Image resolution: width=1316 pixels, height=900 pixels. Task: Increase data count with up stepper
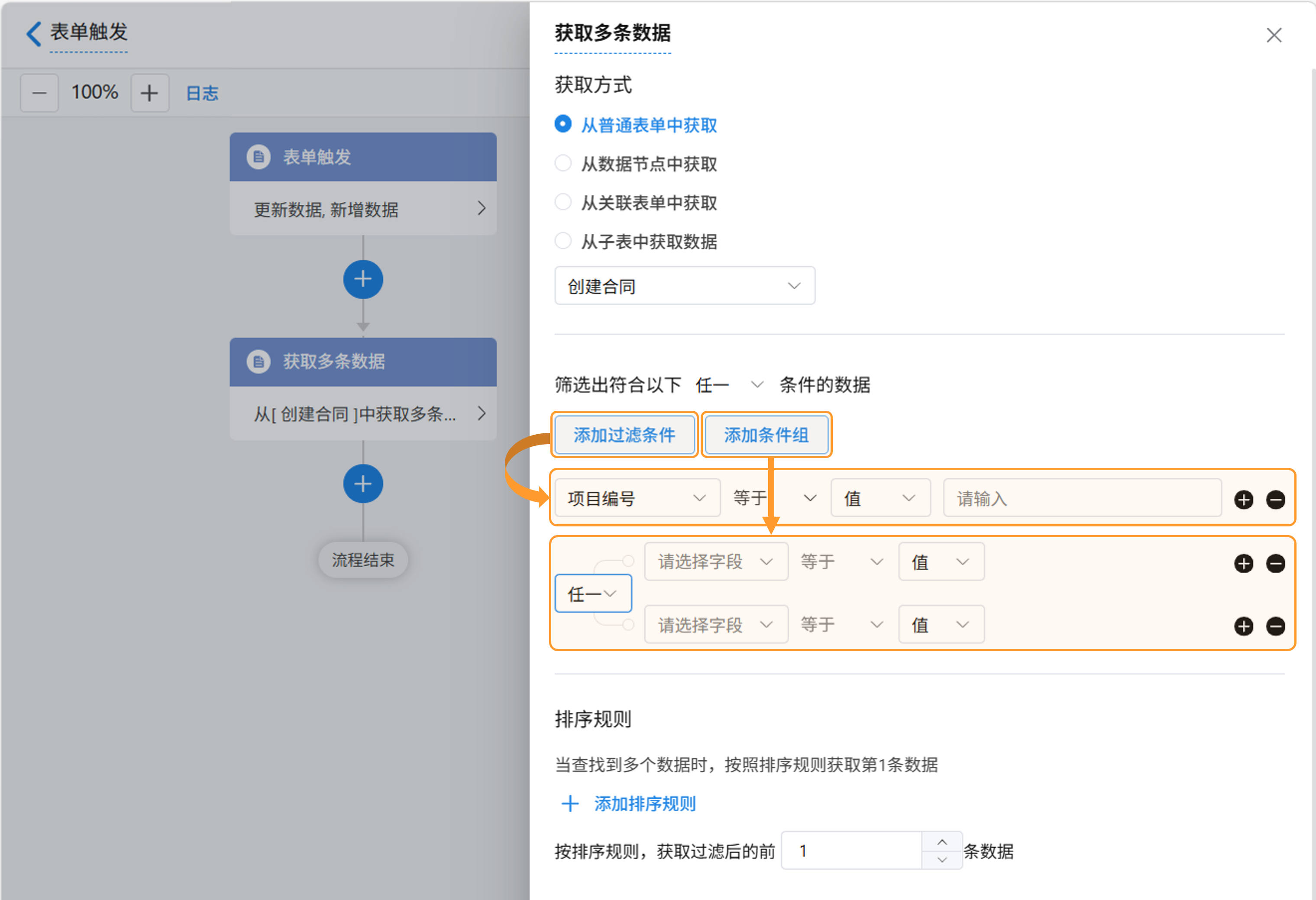[x=942, y=842]
